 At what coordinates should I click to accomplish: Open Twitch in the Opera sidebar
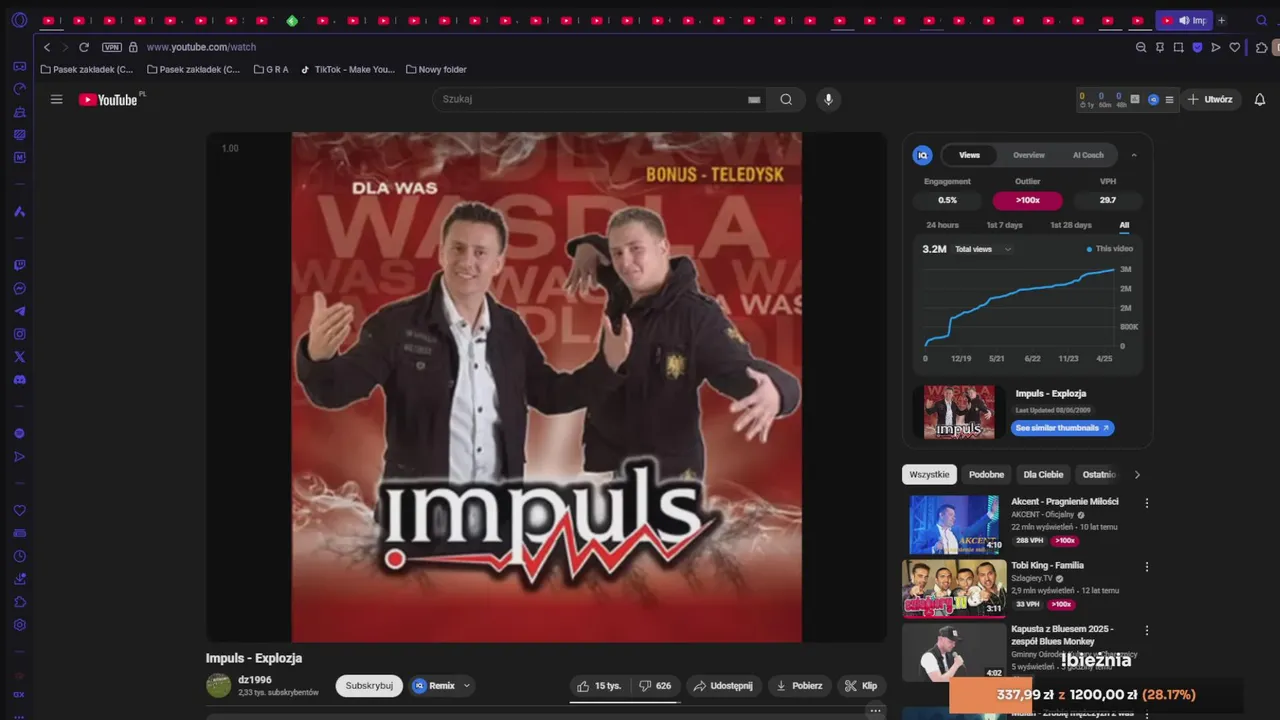click(19, 265)
